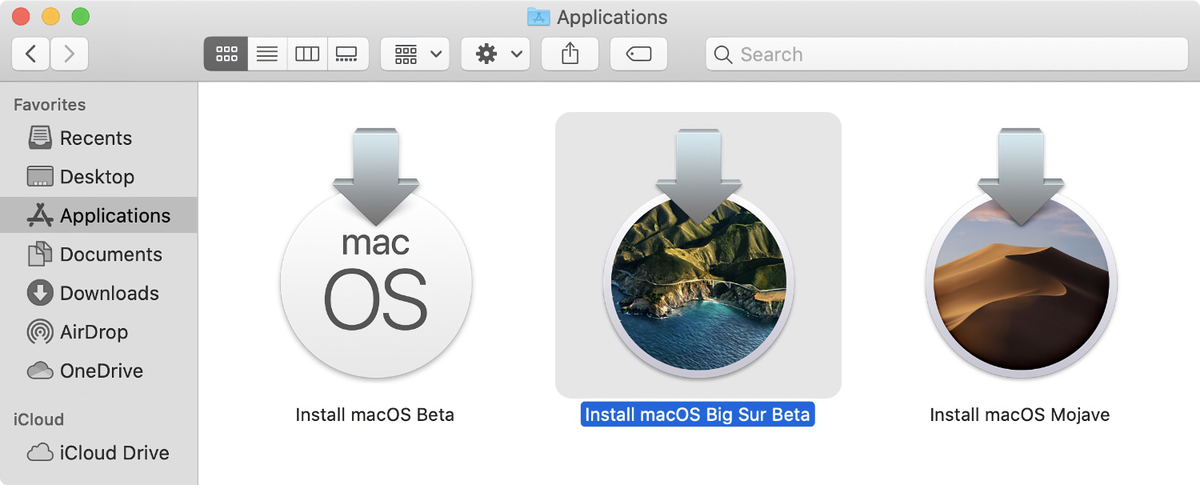Open the group-by arrangement dropdown
This screenshot has height=485, width=1200.
416,54
